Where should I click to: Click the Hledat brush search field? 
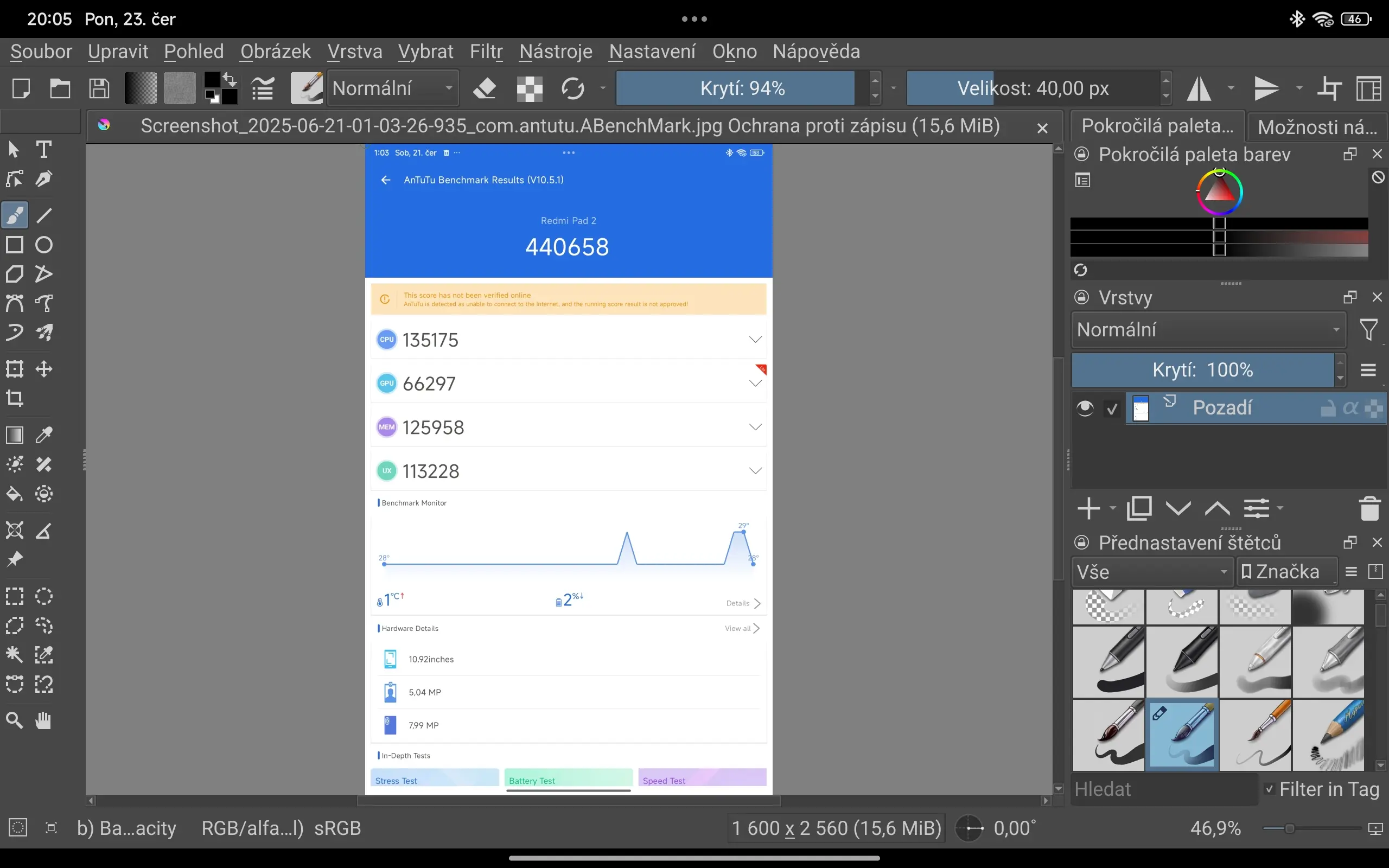(x=1163, y=789)
